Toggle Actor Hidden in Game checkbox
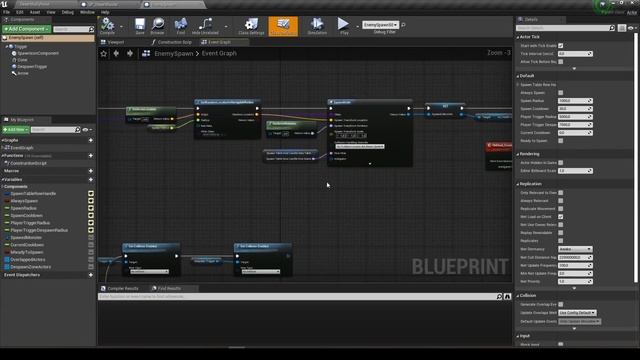640x360 pixels. tap(560, 163)
